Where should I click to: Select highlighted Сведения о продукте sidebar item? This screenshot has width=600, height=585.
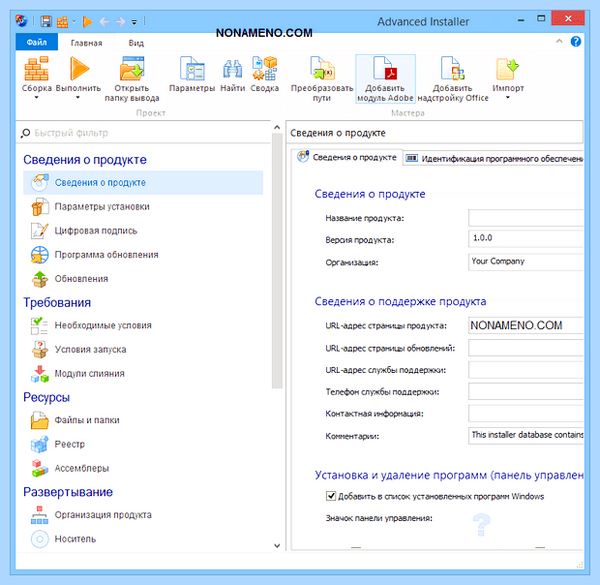tap(143, 183)
